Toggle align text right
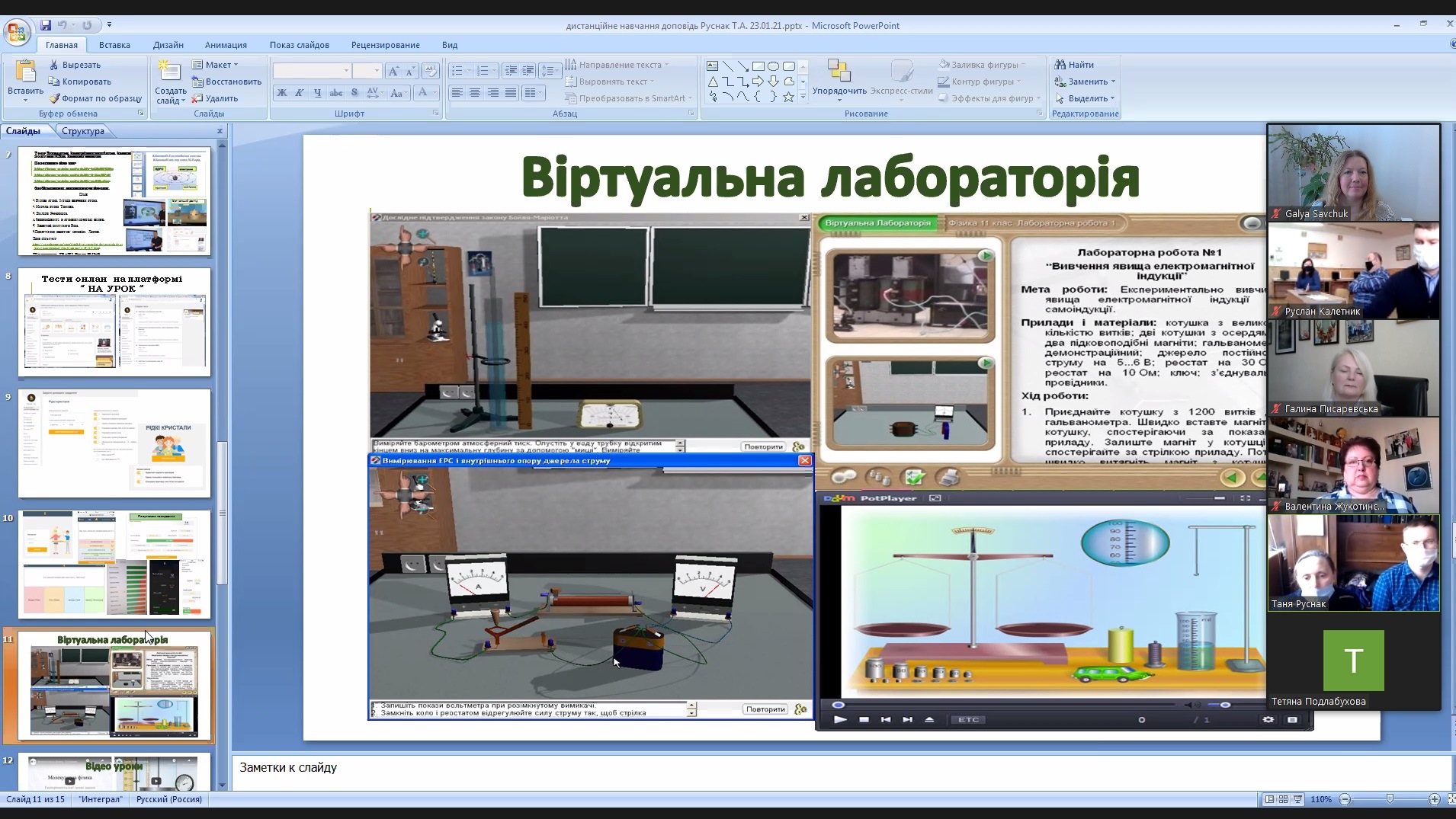 tap(492, 93)
